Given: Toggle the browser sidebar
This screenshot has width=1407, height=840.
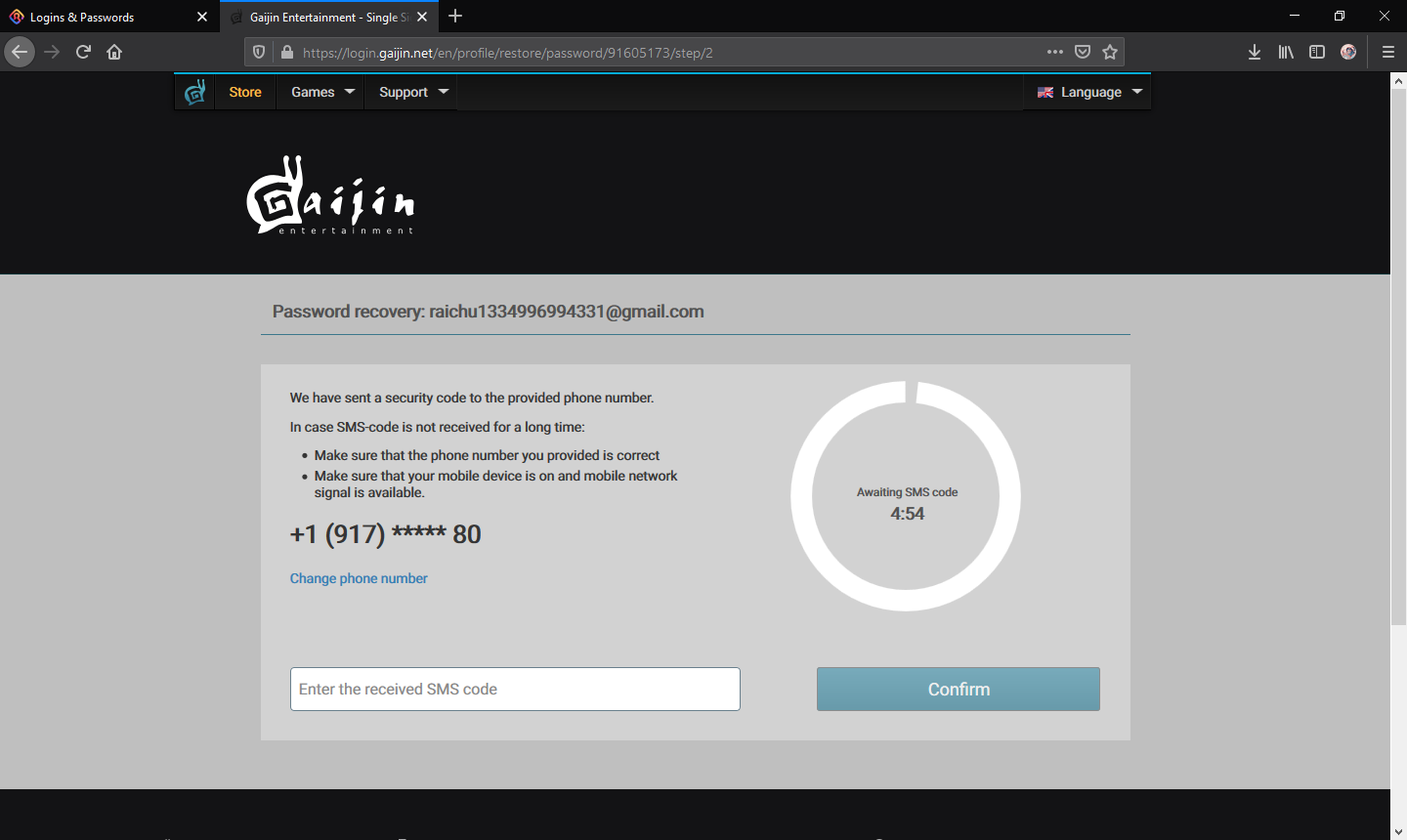Looking at the screenshot, I should 1317,52.
